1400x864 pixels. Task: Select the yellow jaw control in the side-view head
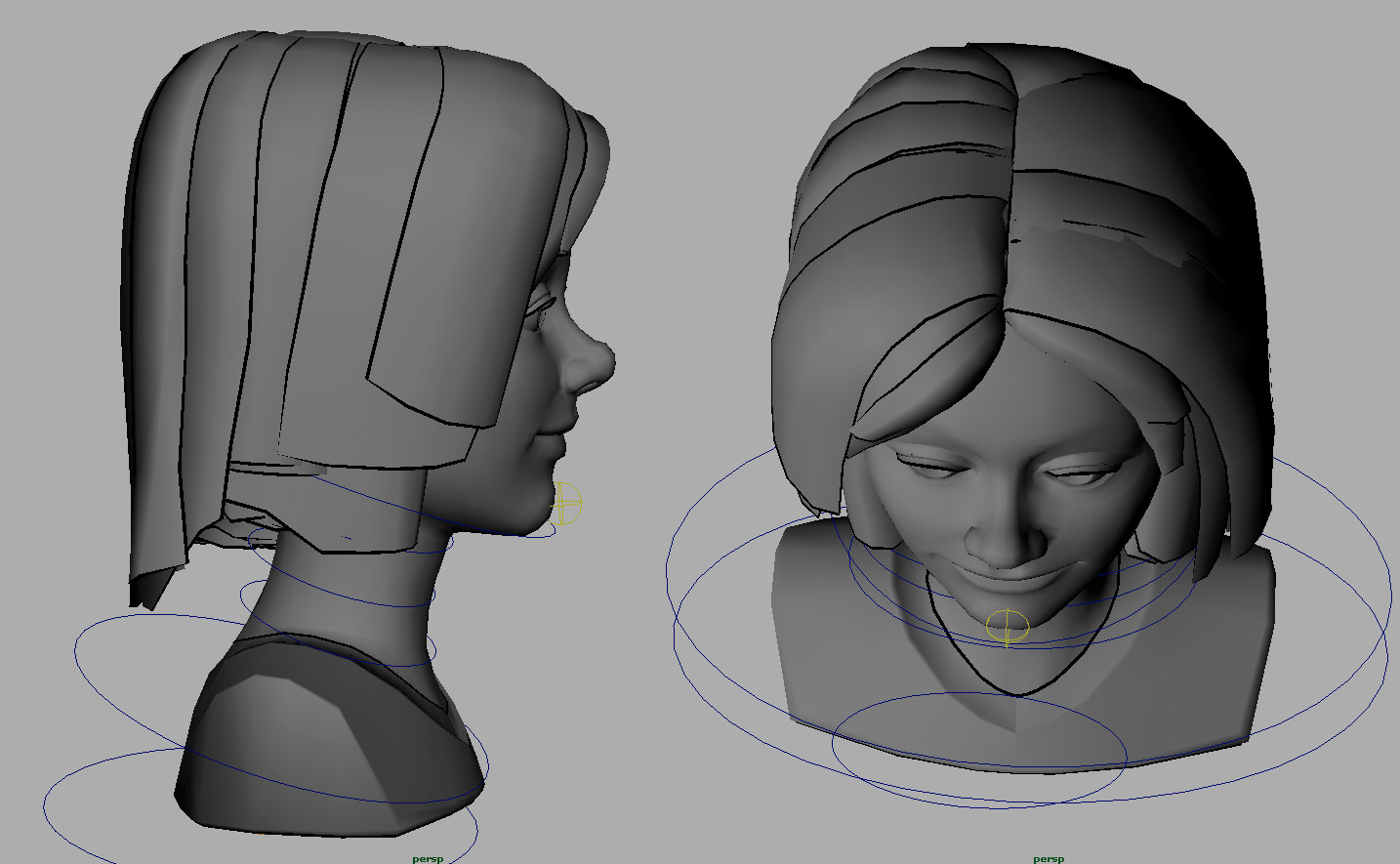click(x=567, y=504)
